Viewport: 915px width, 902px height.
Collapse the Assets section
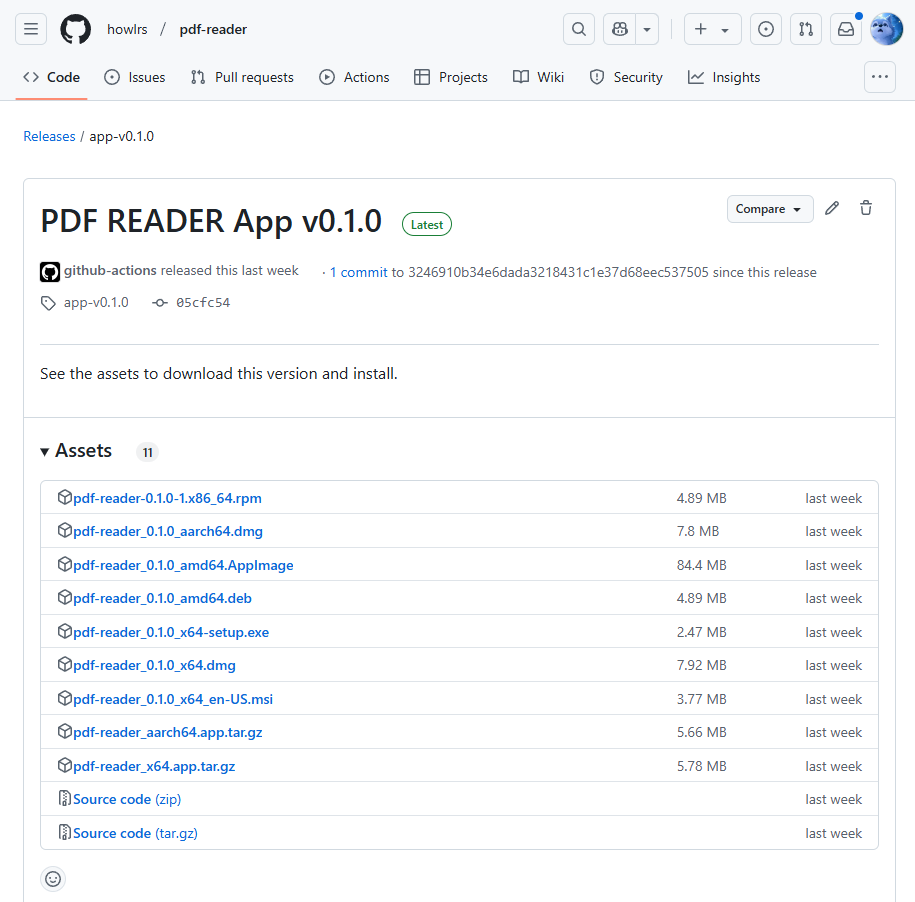pos(44,451)
